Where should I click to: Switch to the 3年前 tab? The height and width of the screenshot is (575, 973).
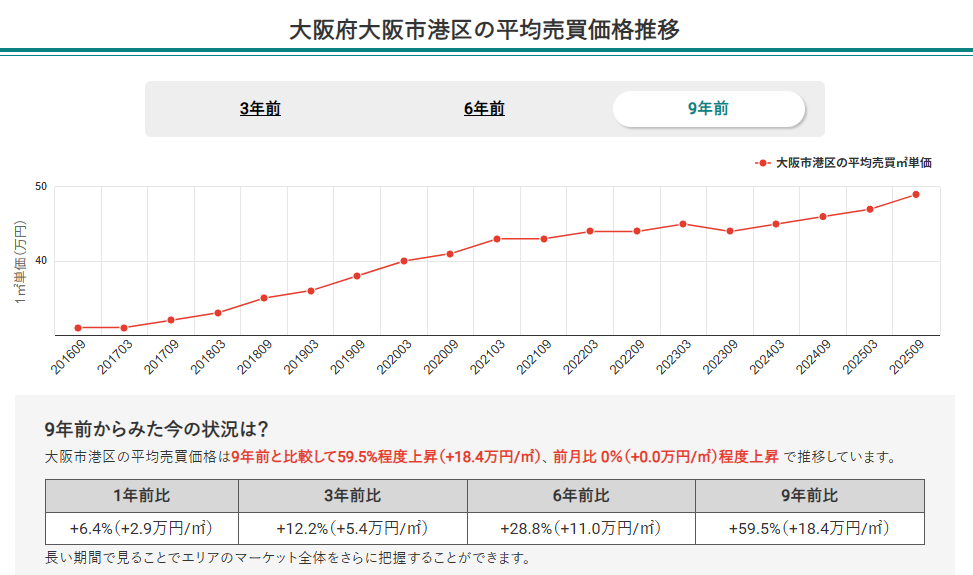point(260,109)
